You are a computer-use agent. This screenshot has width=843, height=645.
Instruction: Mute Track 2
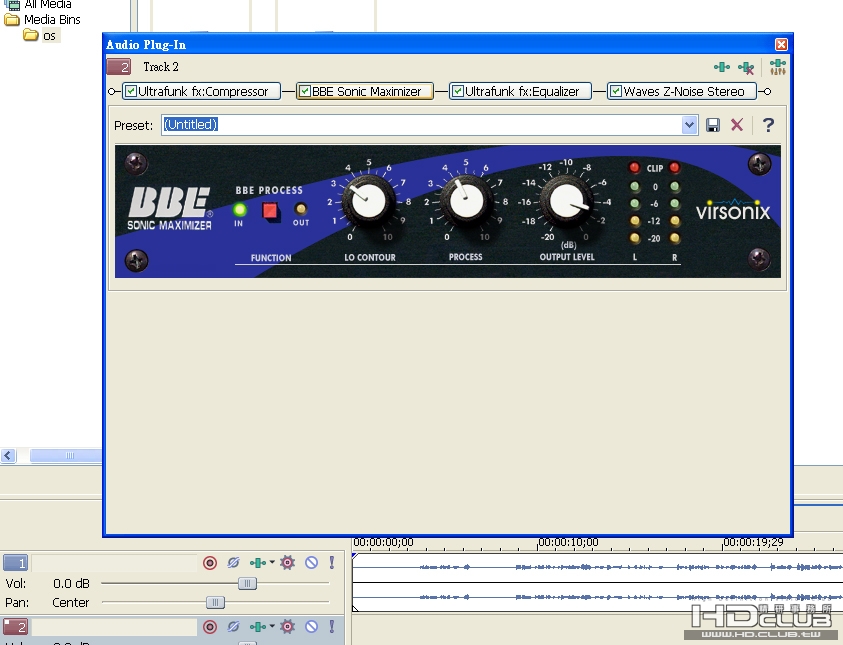click(311, 627)
